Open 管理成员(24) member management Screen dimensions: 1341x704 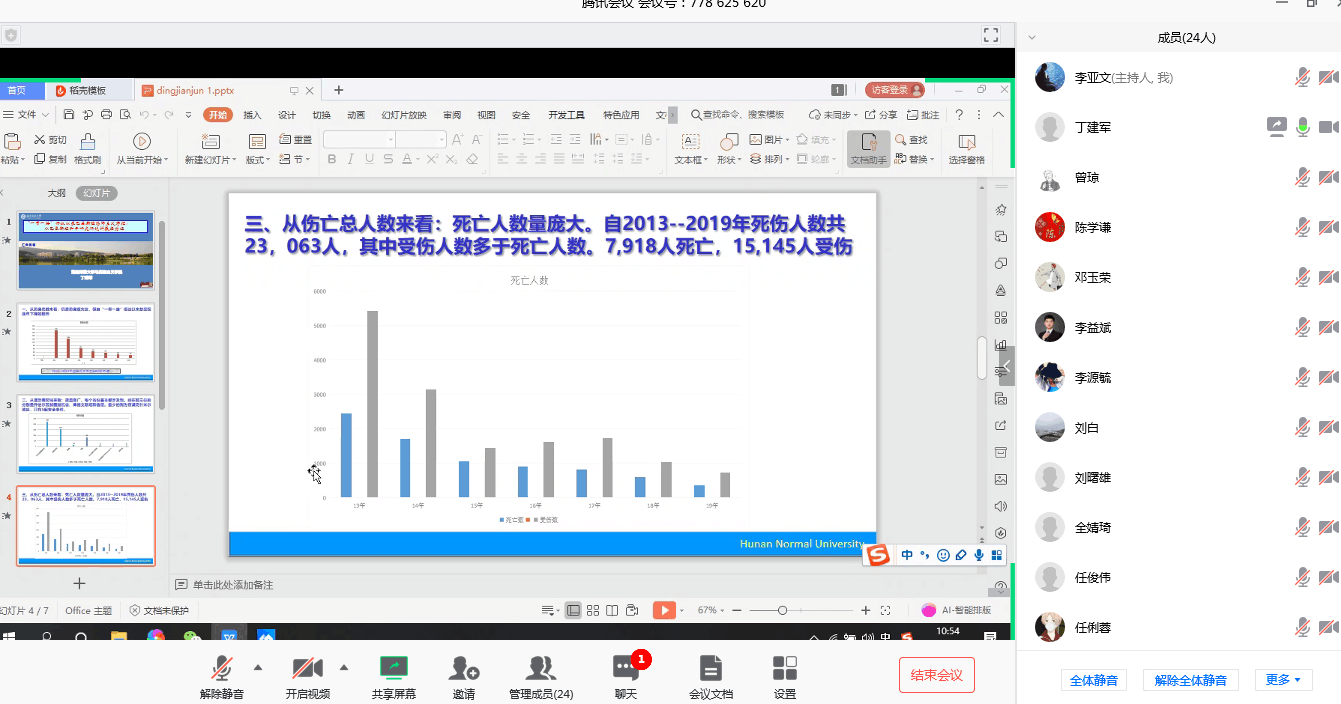pos(541,668)
